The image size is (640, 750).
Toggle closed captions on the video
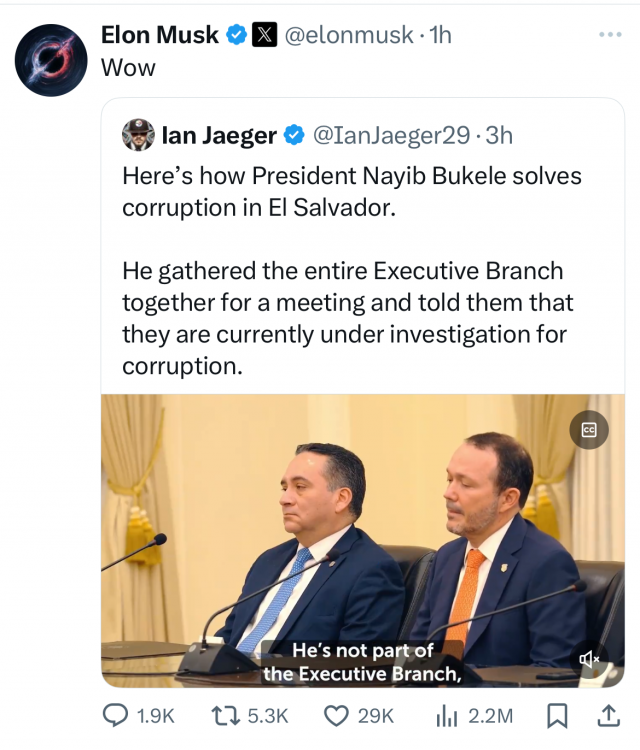(x=589, y=430)
